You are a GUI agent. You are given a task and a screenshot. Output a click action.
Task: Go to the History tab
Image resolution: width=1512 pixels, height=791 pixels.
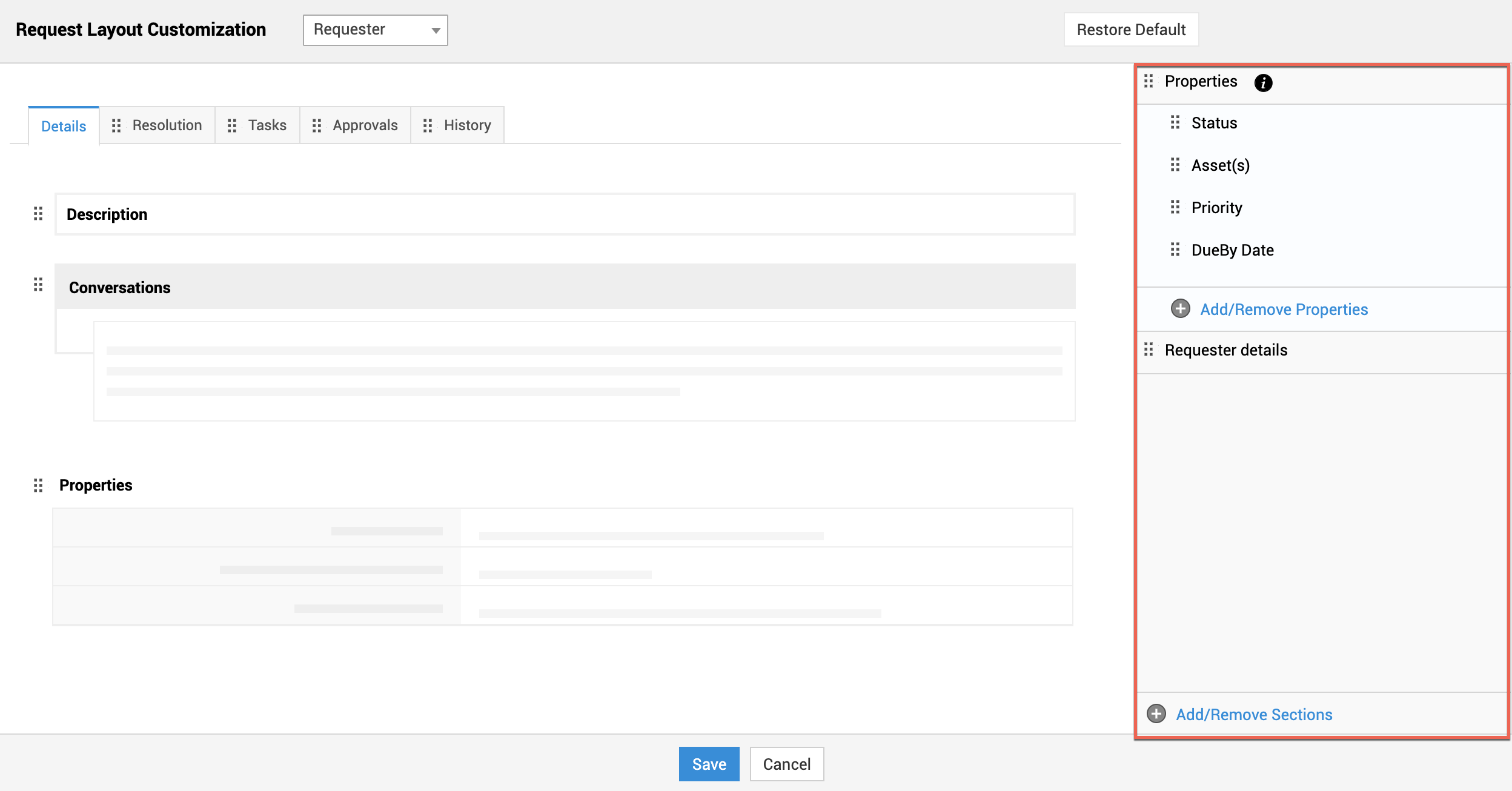click(467, 125)
